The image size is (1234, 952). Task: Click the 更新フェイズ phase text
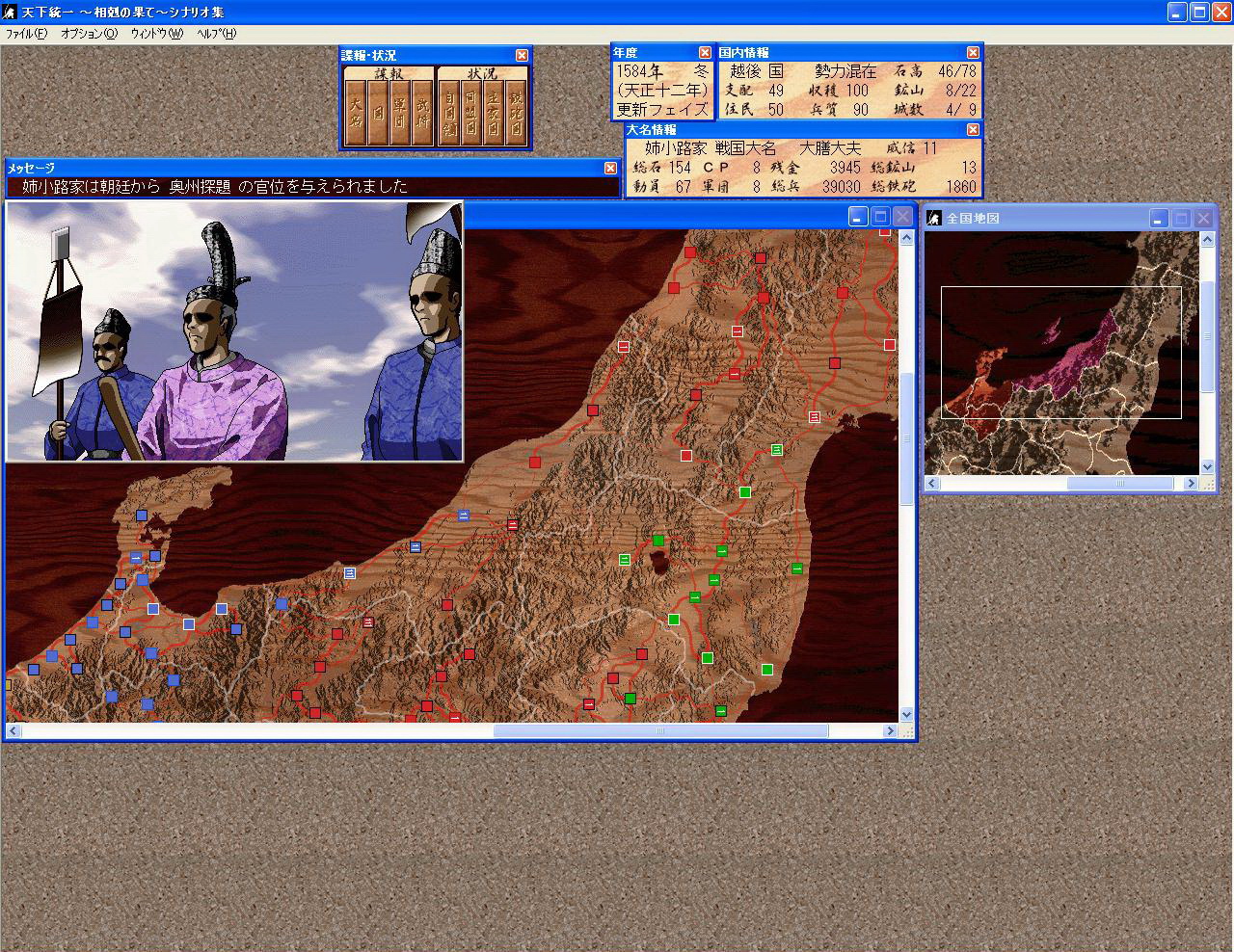(662, 110)
